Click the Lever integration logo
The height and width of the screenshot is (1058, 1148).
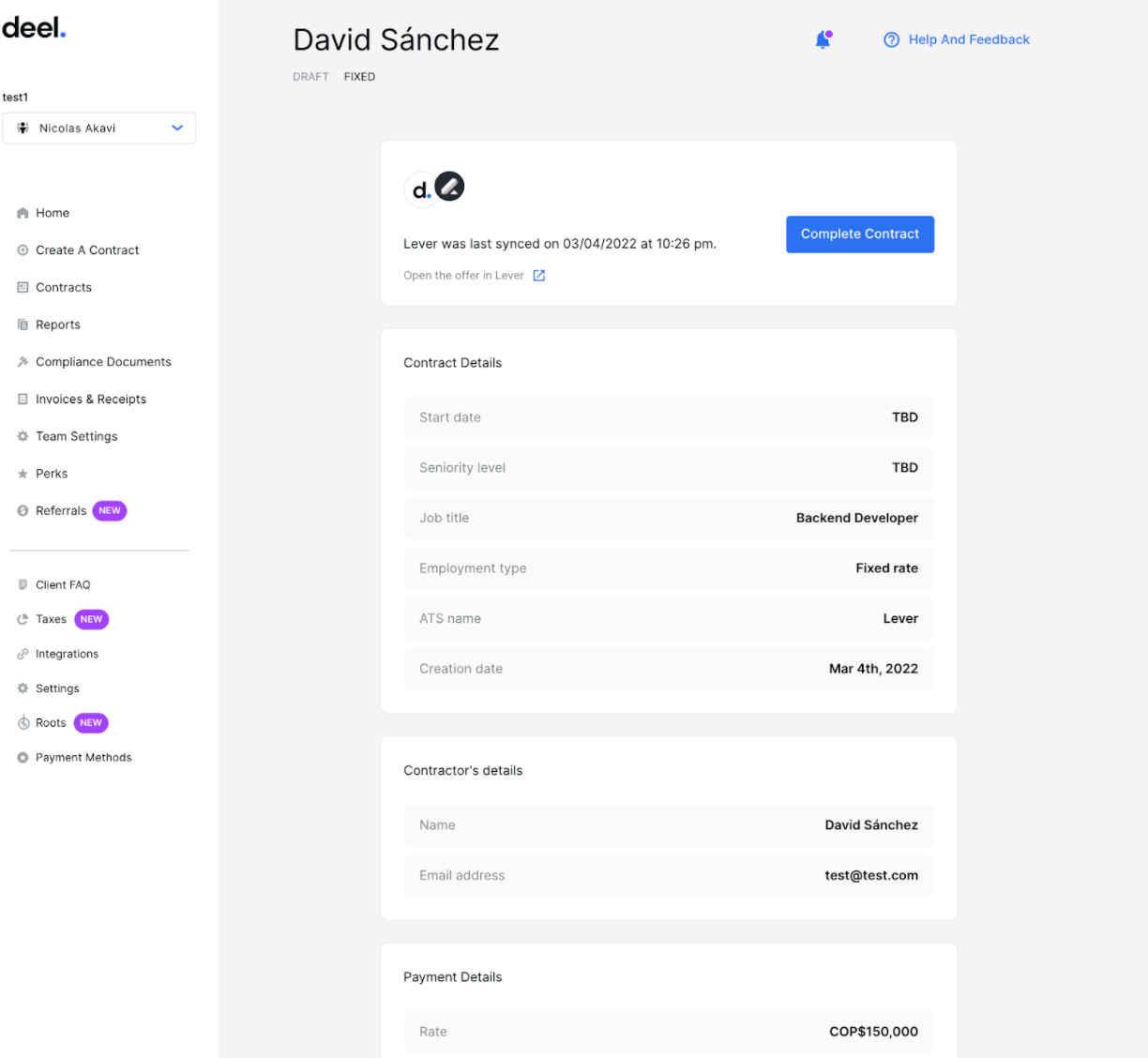pyautogui.click(x=449, y=187)
